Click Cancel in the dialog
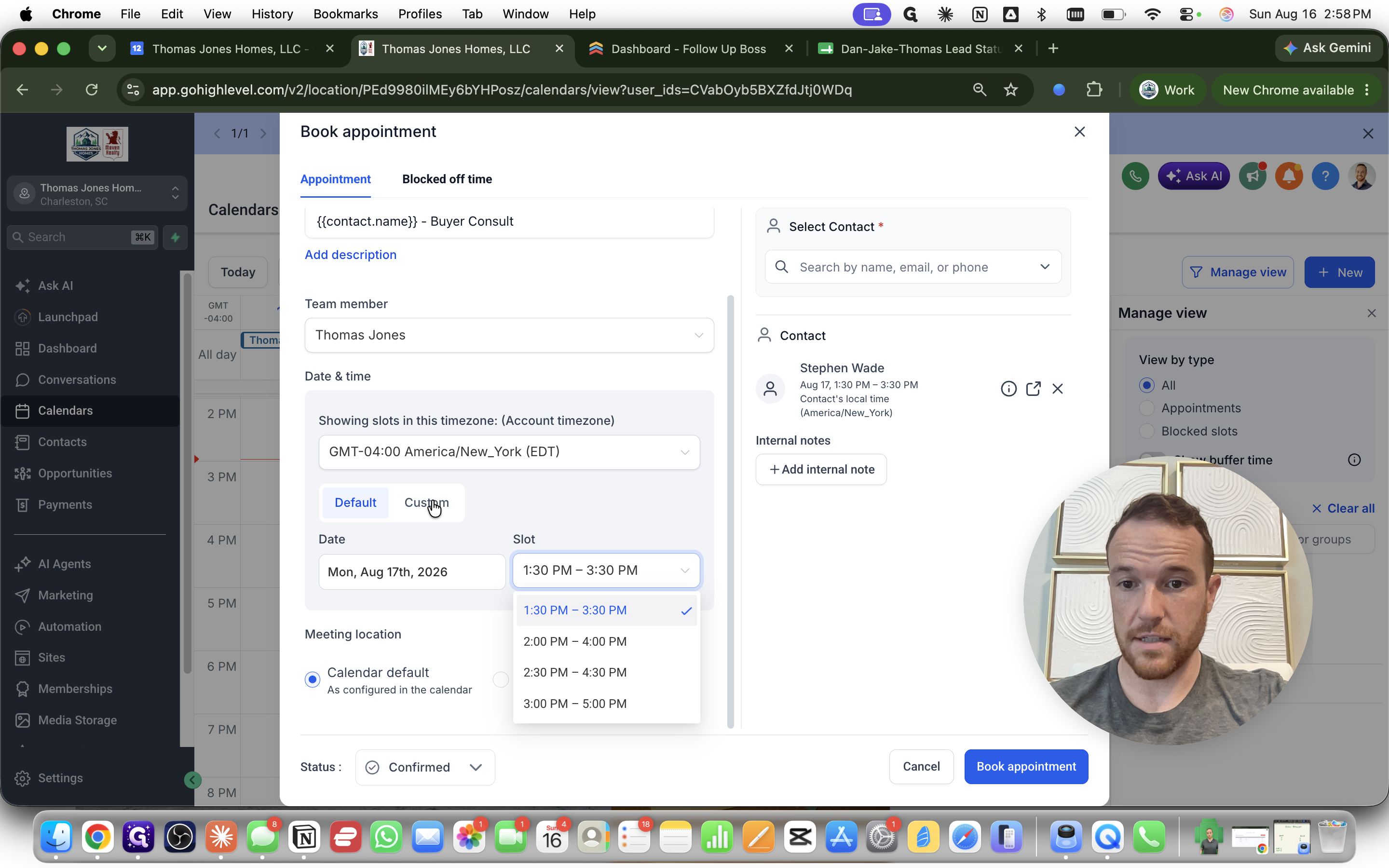1389x868 pixels. click(x=921, y=766)
